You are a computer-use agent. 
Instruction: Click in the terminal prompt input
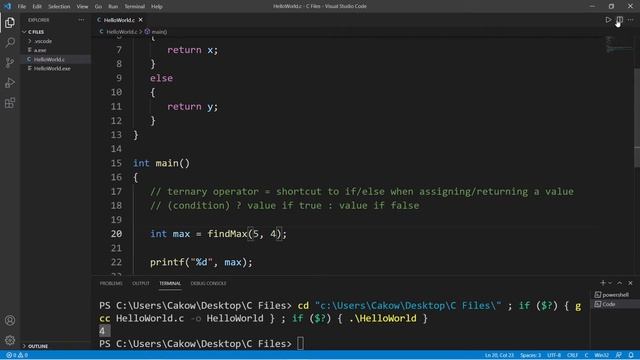click(300, 344)
